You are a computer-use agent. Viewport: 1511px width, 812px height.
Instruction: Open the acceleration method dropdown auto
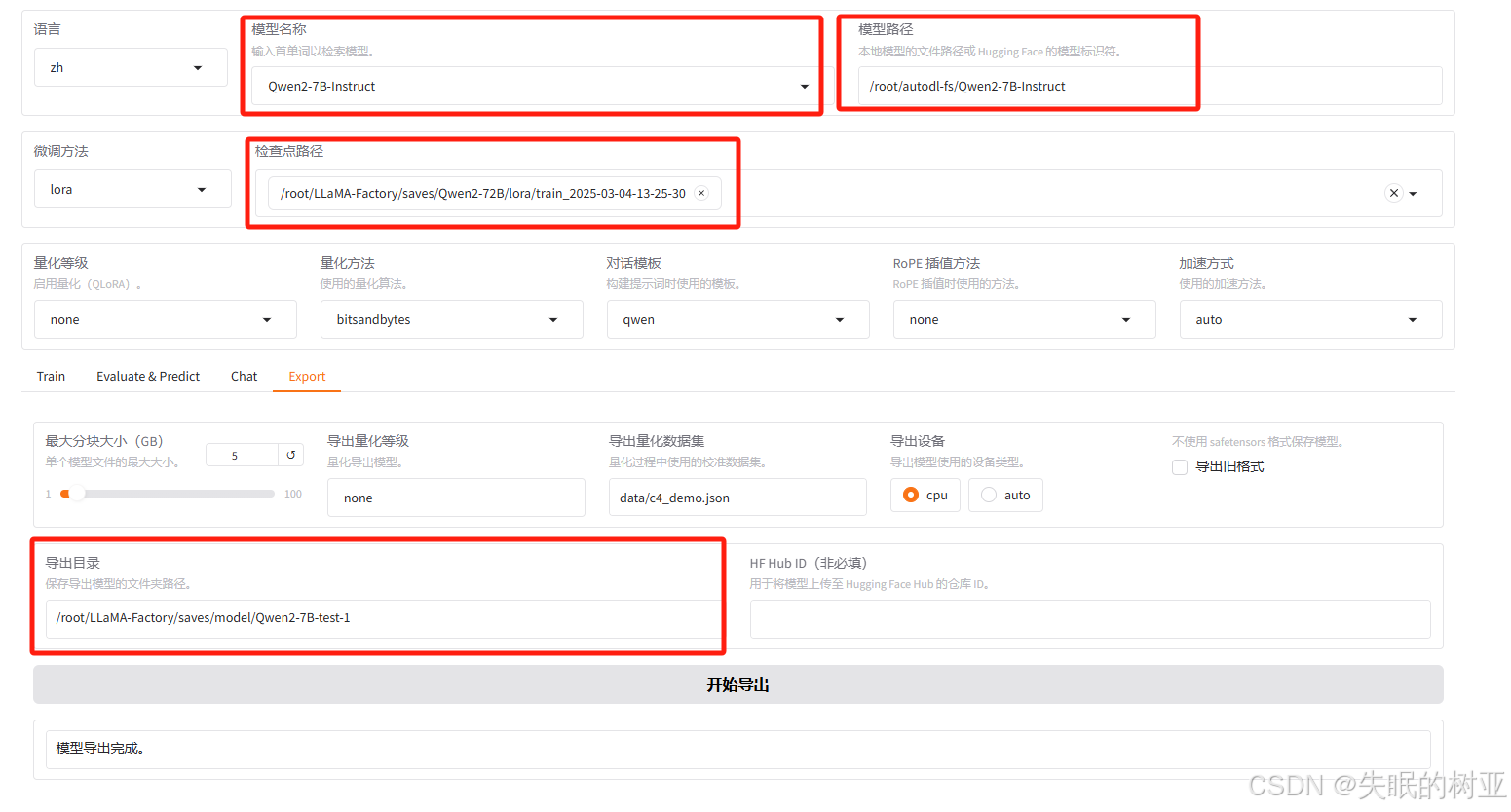point(1311,319)
